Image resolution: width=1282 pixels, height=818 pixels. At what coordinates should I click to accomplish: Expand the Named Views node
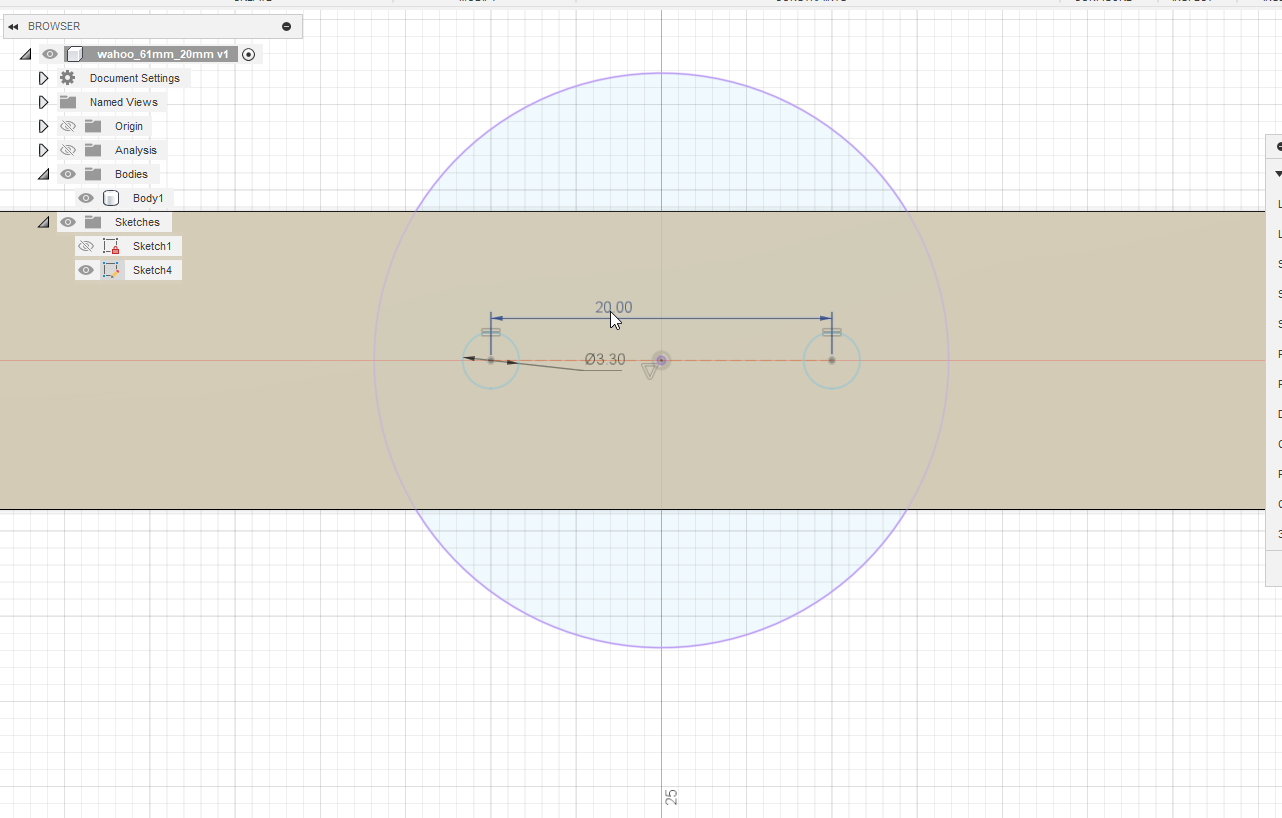point(43,102)
